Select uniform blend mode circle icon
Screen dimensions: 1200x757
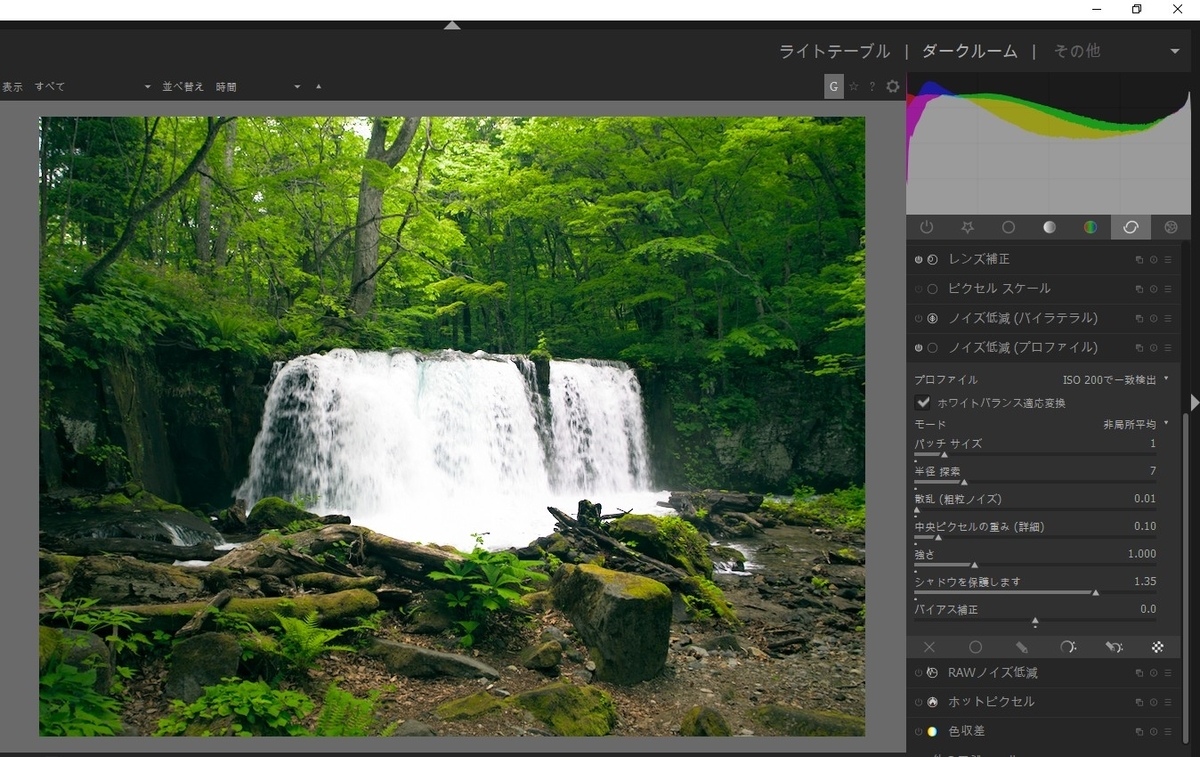pos(975,647)
